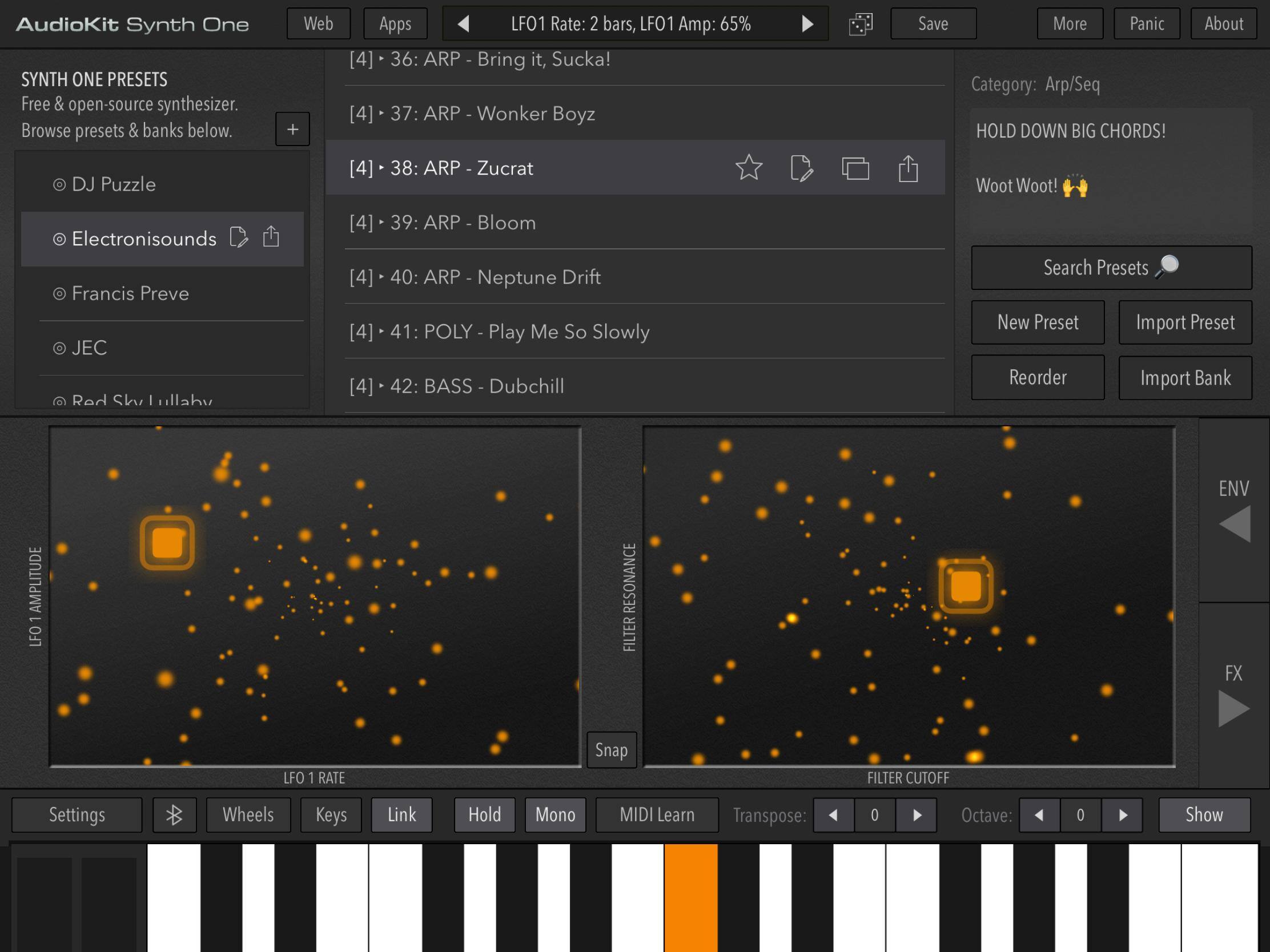Export the Electronisounds bank with the share icon
This screenshot has height=952, width=1270.
[x=271, y=236]
